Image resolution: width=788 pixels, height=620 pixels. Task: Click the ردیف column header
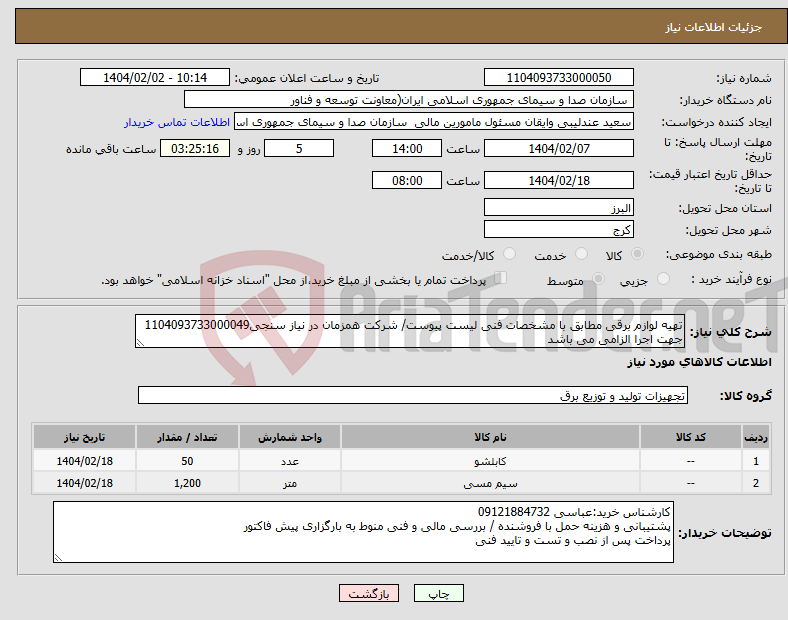[756, 437]
